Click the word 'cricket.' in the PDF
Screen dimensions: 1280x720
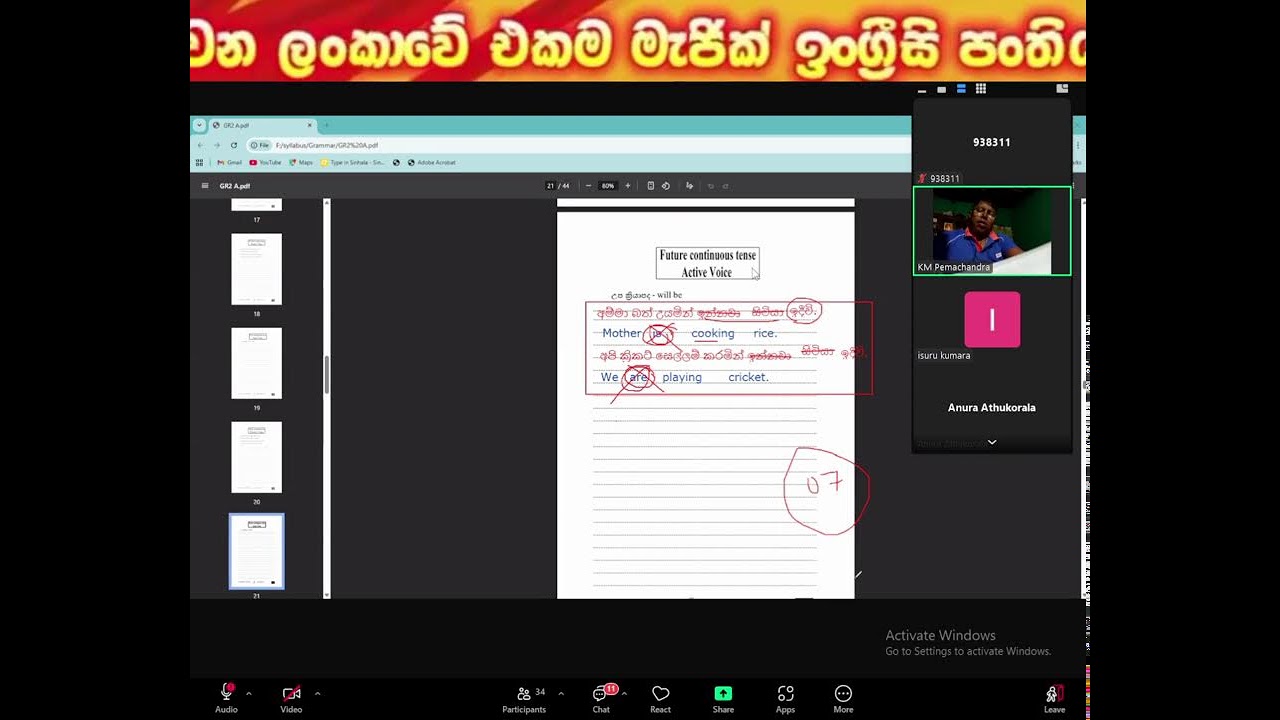pos(748,378)
